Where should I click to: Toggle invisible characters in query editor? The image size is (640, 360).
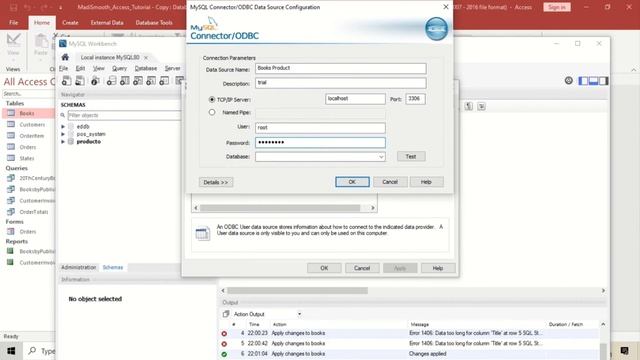[x=469, y=106]
